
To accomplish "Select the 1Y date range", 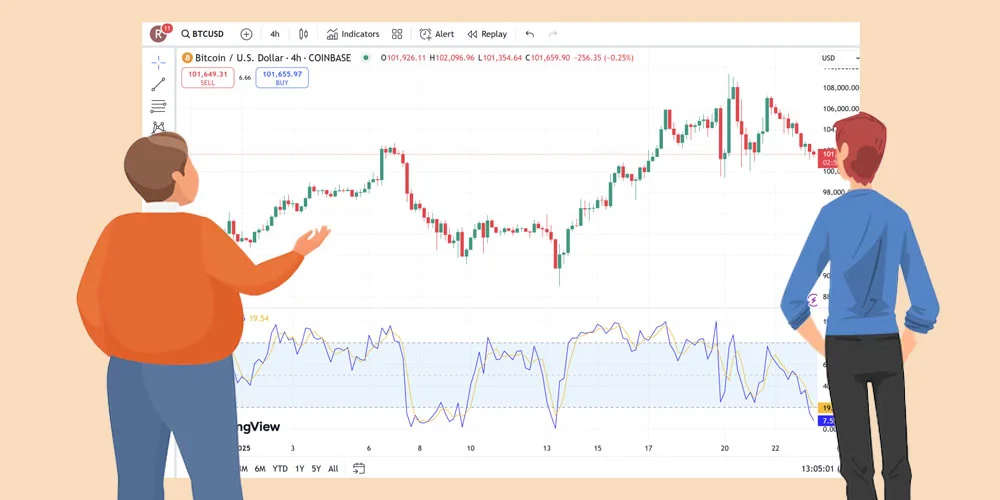I will [300, 469].
